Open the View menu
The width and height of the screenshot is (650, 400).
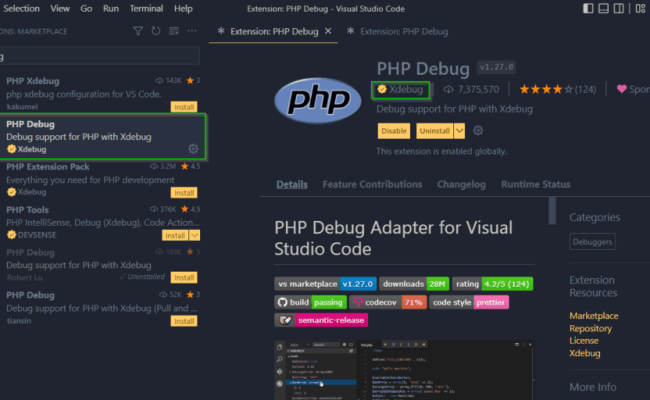(60, 9)
